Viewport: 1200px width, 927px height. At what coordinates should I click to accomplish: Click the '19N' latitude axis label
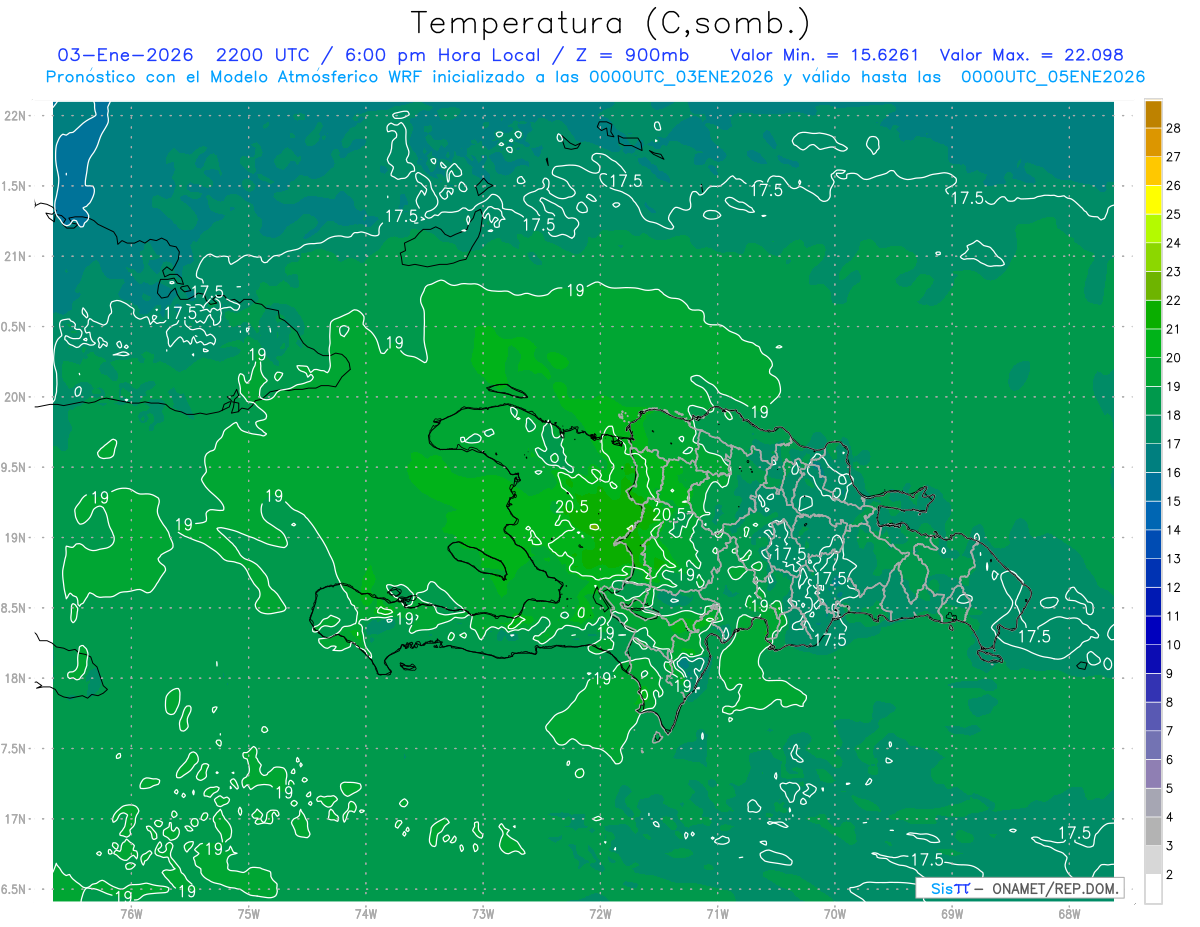[16, 538]
